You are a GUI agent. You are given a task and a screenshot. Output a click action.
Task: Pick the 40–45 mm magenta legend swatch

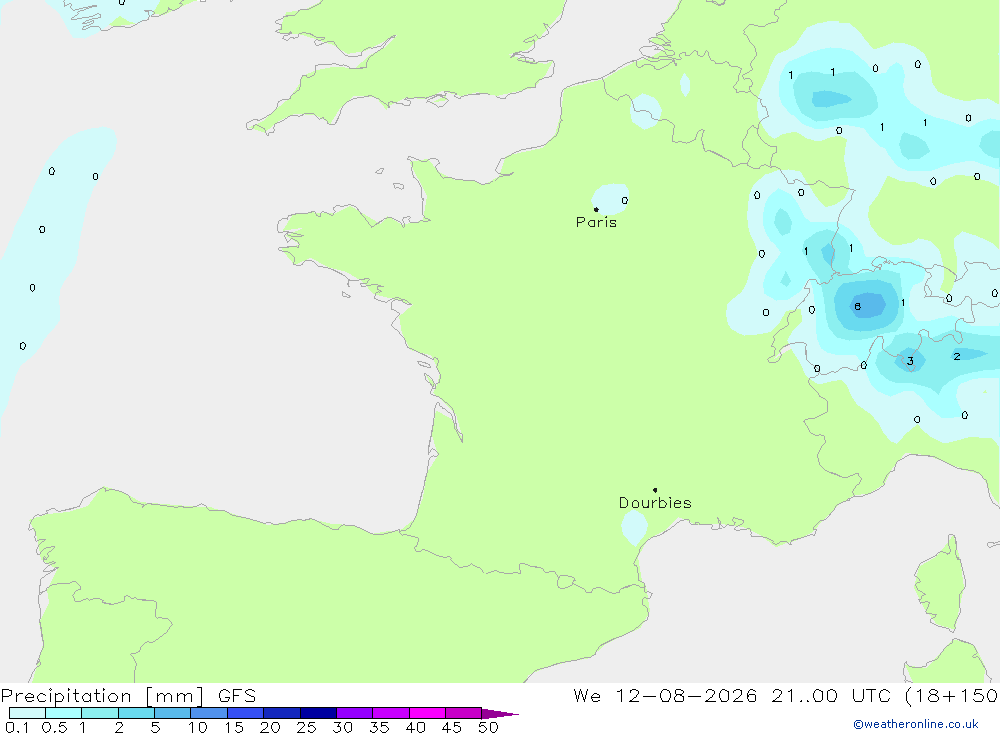[427, 713]
